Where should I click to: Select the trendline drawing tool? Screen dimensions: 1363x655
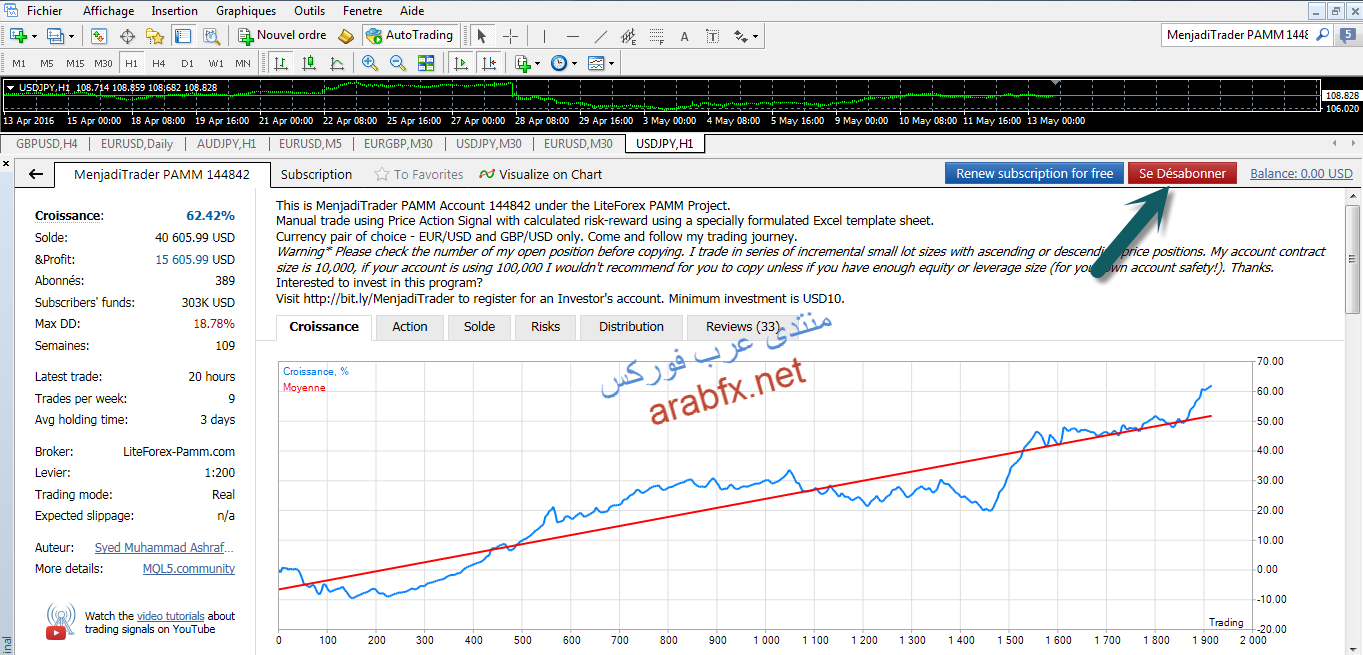tap(600, 36)
